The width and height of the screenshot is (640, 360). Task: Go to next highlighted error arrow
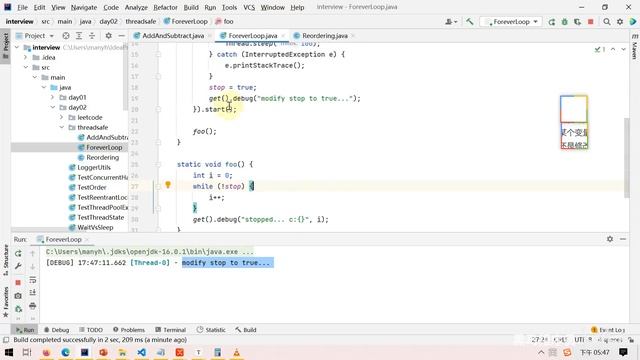pyautogui.click(x=623, y=49)
